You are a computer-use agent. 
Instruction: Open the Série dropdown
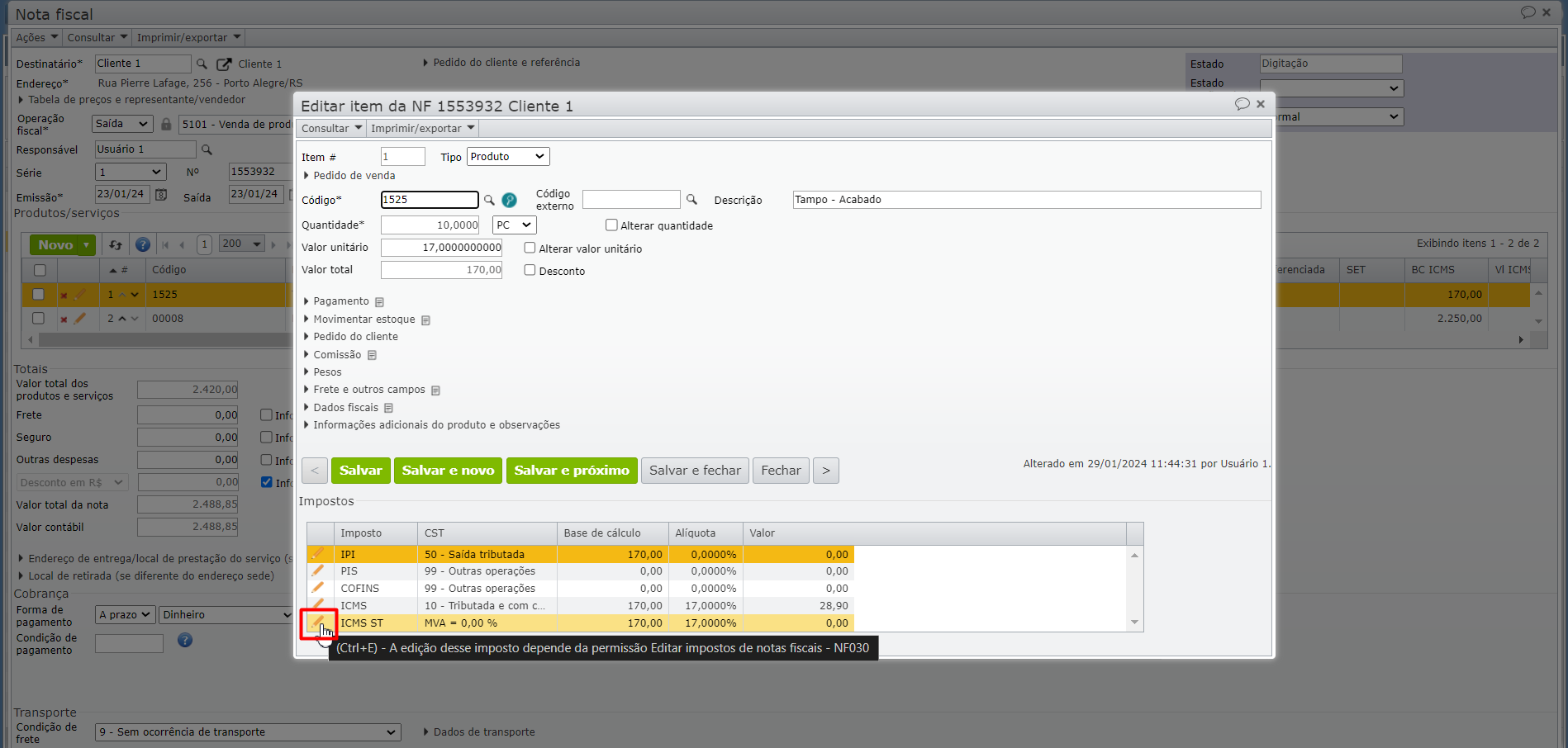[x=131, y=172]
